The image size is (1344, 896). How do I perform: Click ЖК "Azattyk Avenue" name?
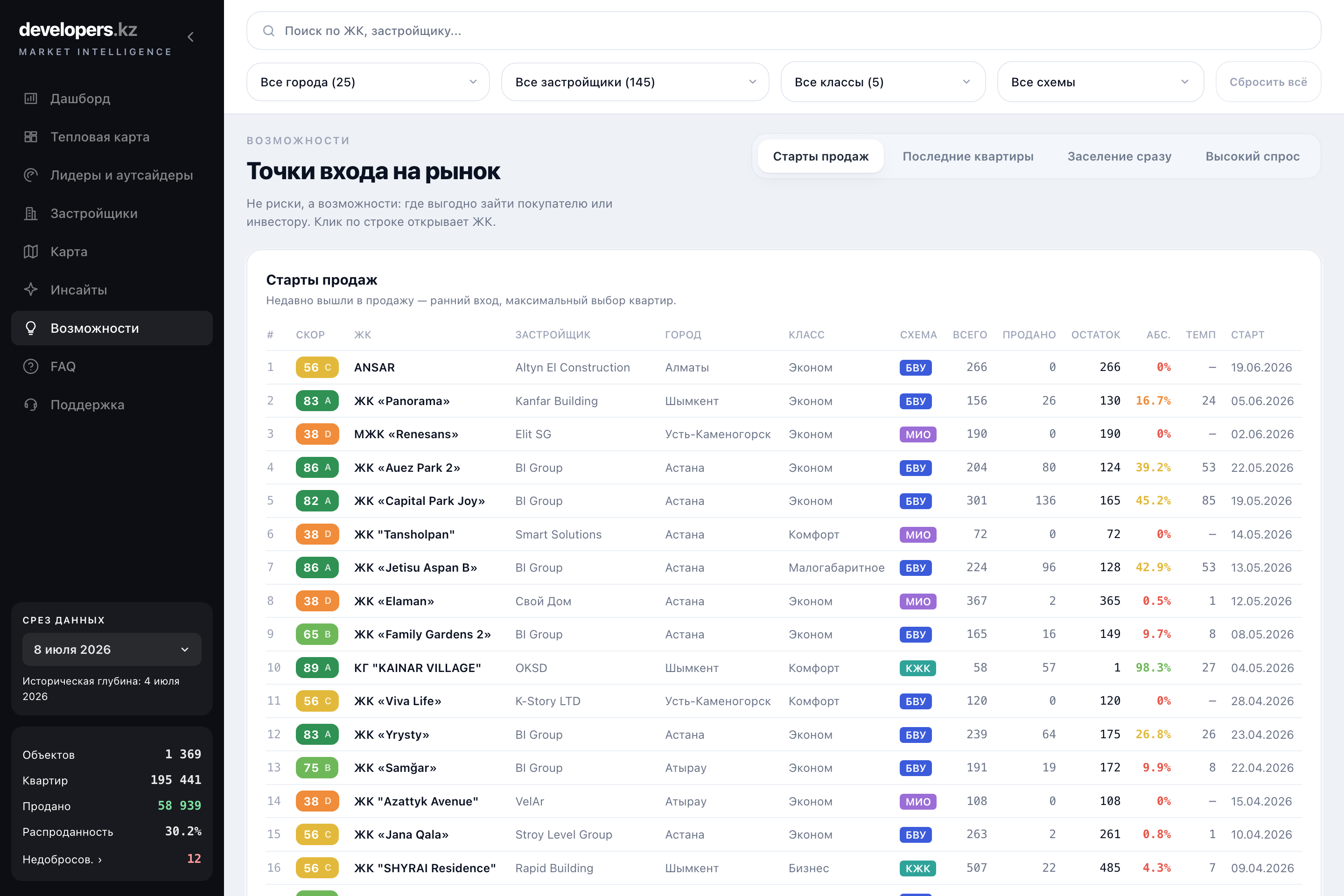[416, 801]
